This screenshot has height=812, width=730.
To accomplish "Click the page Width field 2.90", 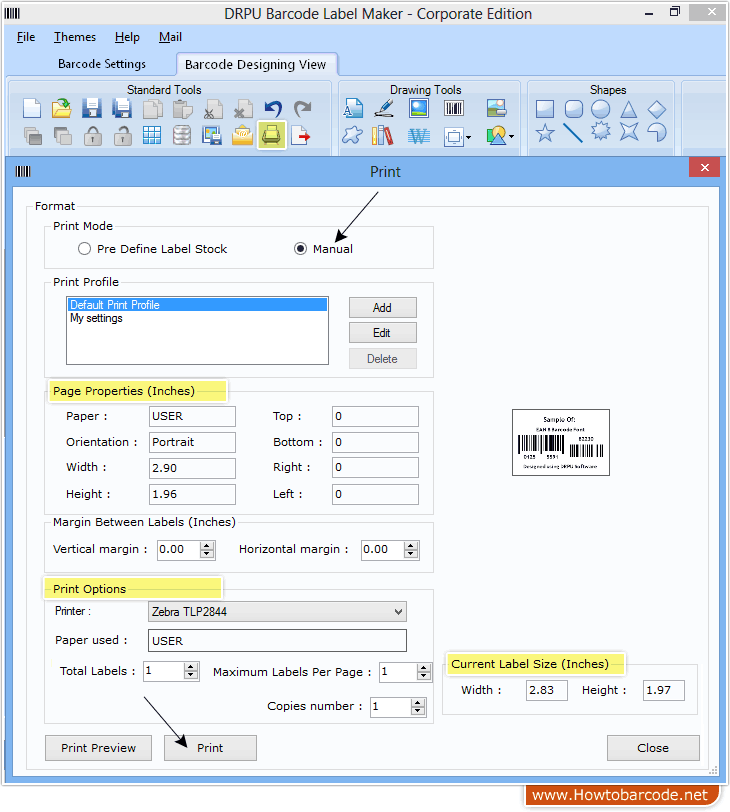I will pos(192,468).
